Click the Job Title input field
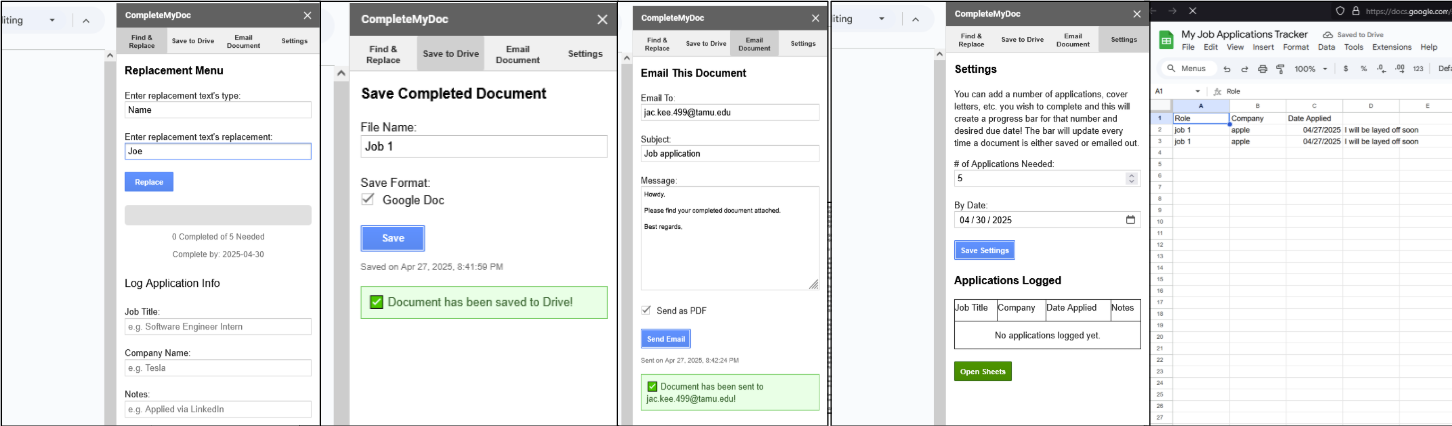This screenshot has height=426, width=1452. [x=218, y=327]
